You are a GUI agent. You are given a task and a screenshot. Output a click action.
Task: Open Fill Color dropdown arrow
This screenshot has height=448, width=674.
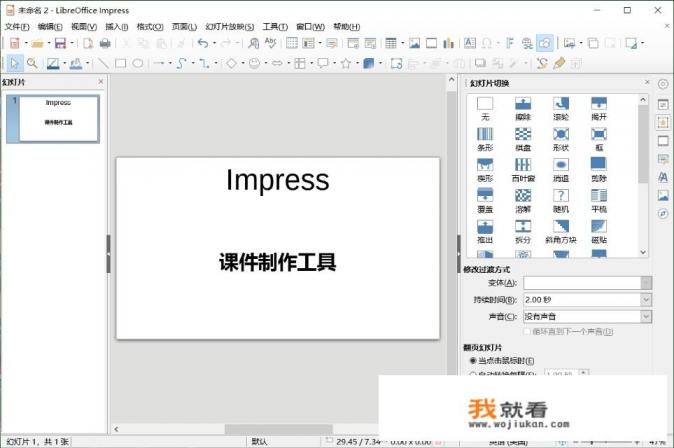click(87, 64)
